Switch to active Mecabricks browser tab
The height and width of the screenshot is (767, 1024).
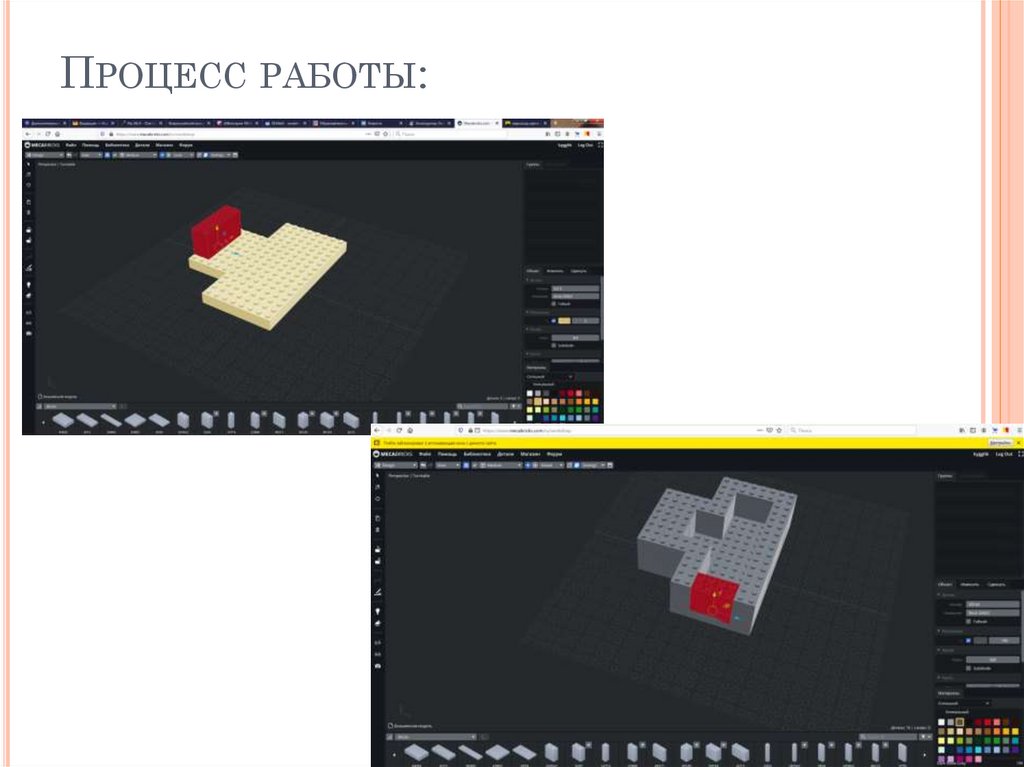click(x=478, y=123)
